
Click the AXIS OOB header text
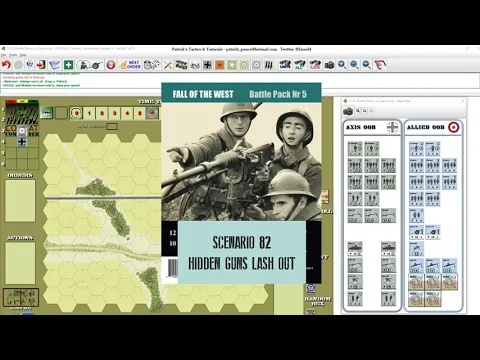(x=361, y=127)
